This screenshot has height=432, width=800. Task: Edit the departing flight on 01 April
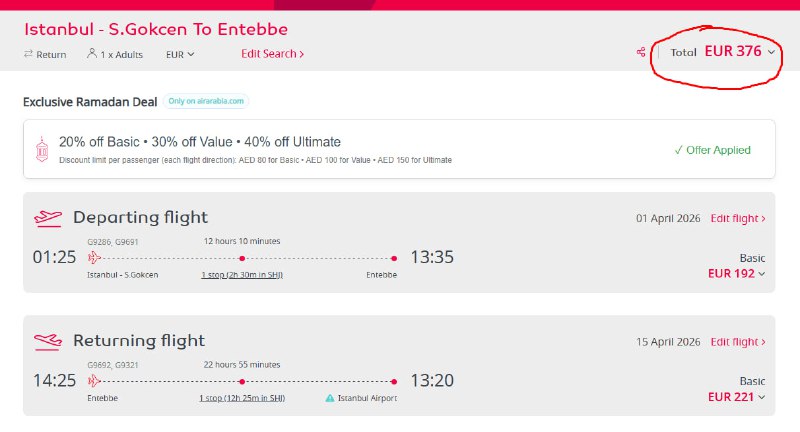738,218
